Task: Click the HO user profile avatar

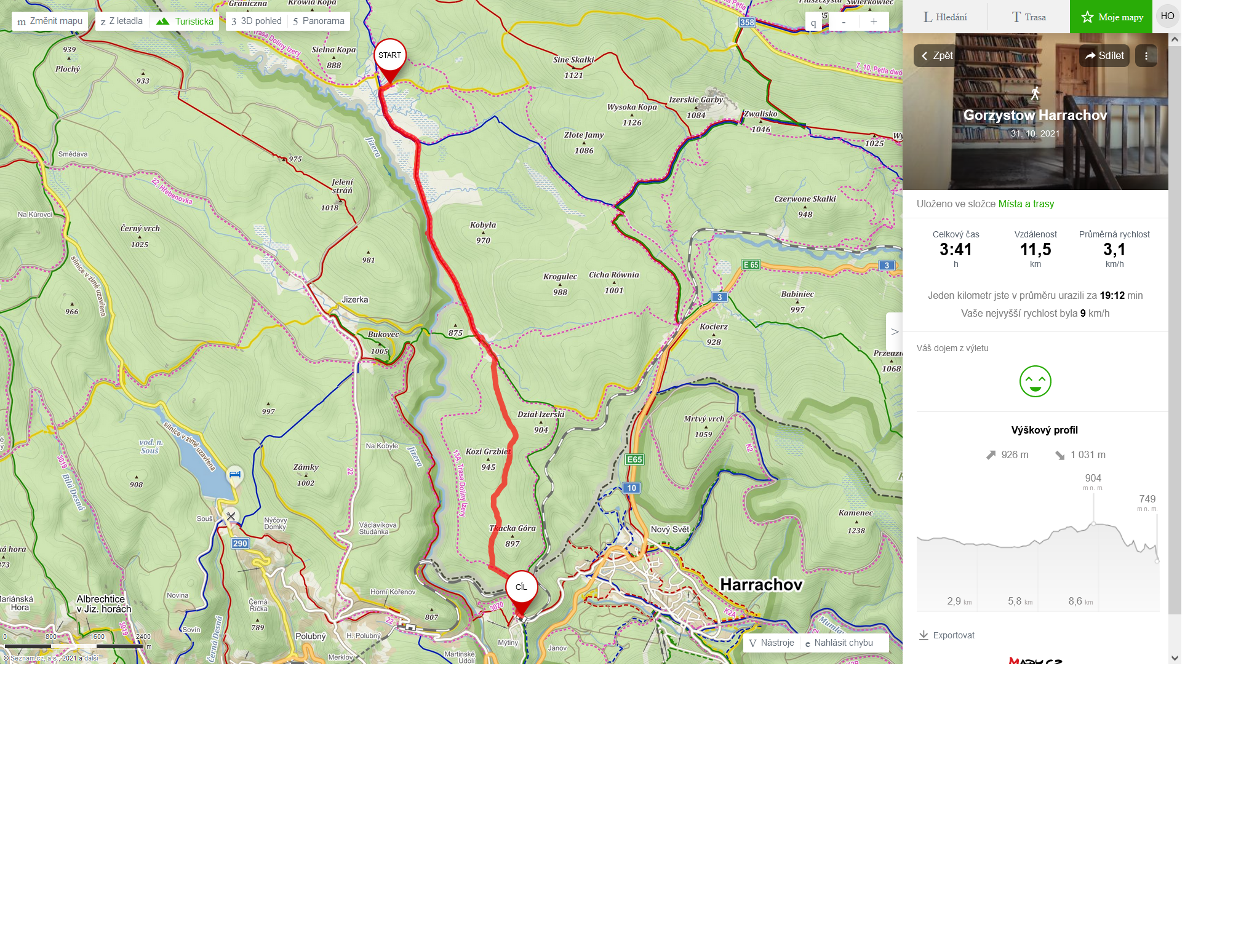Action: point(1167,17)
